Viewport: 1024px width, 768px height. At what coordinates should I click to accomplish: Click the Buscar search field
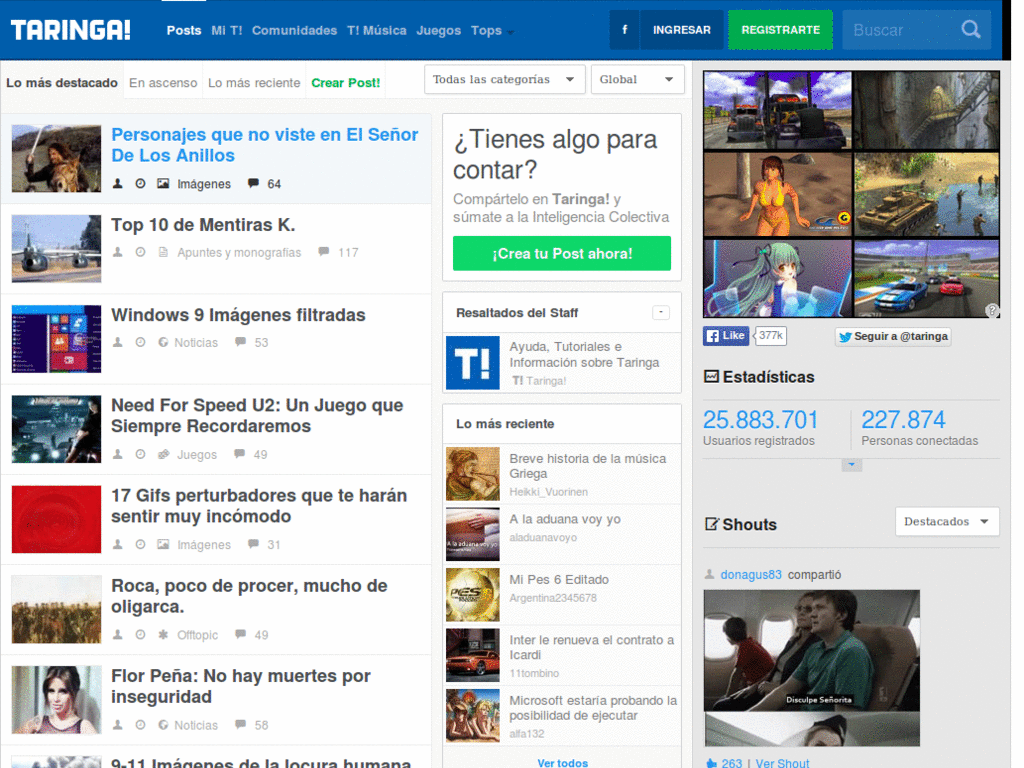[903, 30]
